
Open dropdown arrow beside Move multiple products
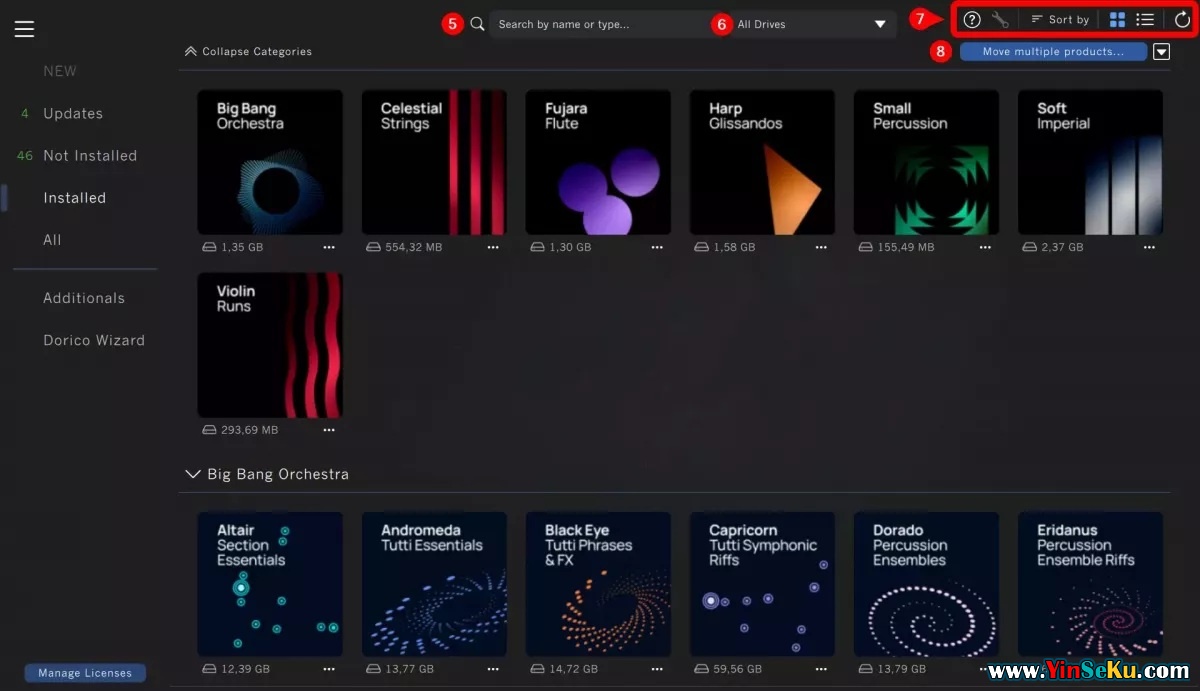1161,52
